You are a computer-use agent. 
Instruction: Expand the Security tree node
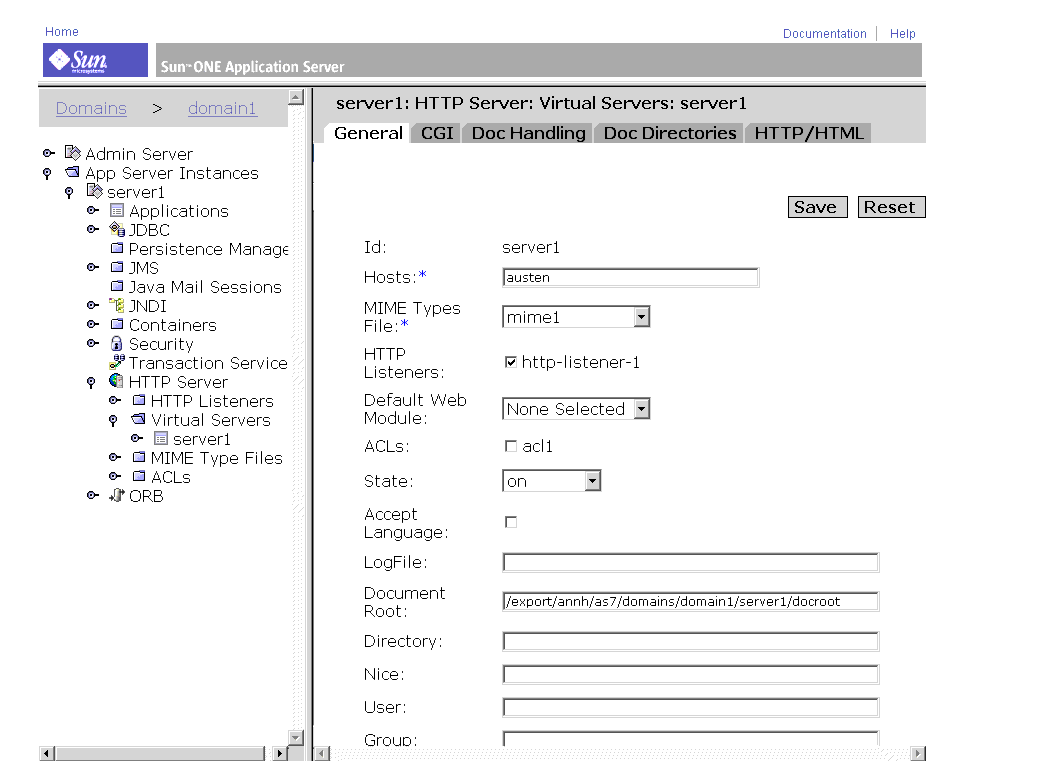(93, 343)
